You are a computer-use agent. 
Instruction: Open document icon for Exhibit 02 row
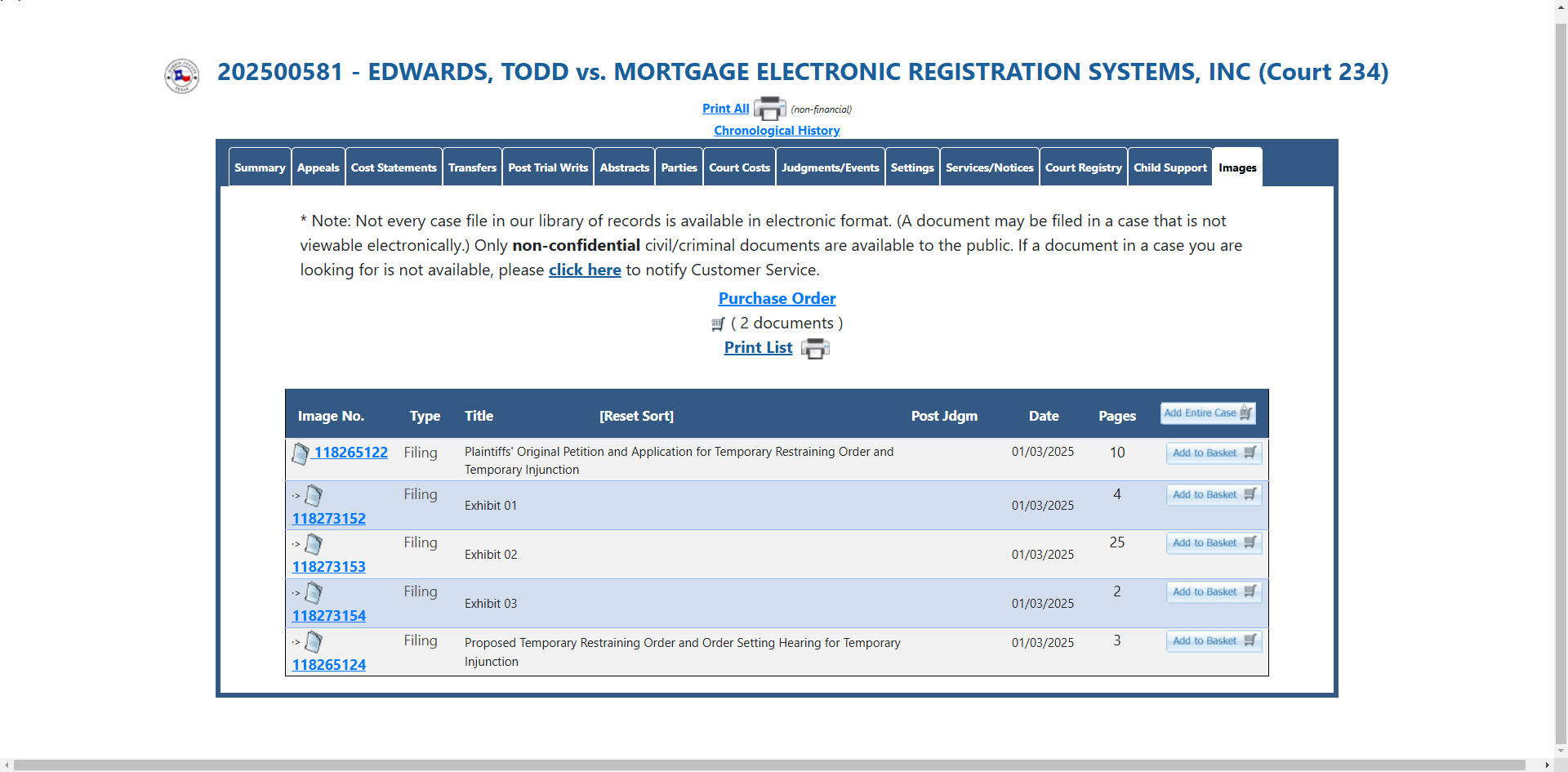[314, 544]
